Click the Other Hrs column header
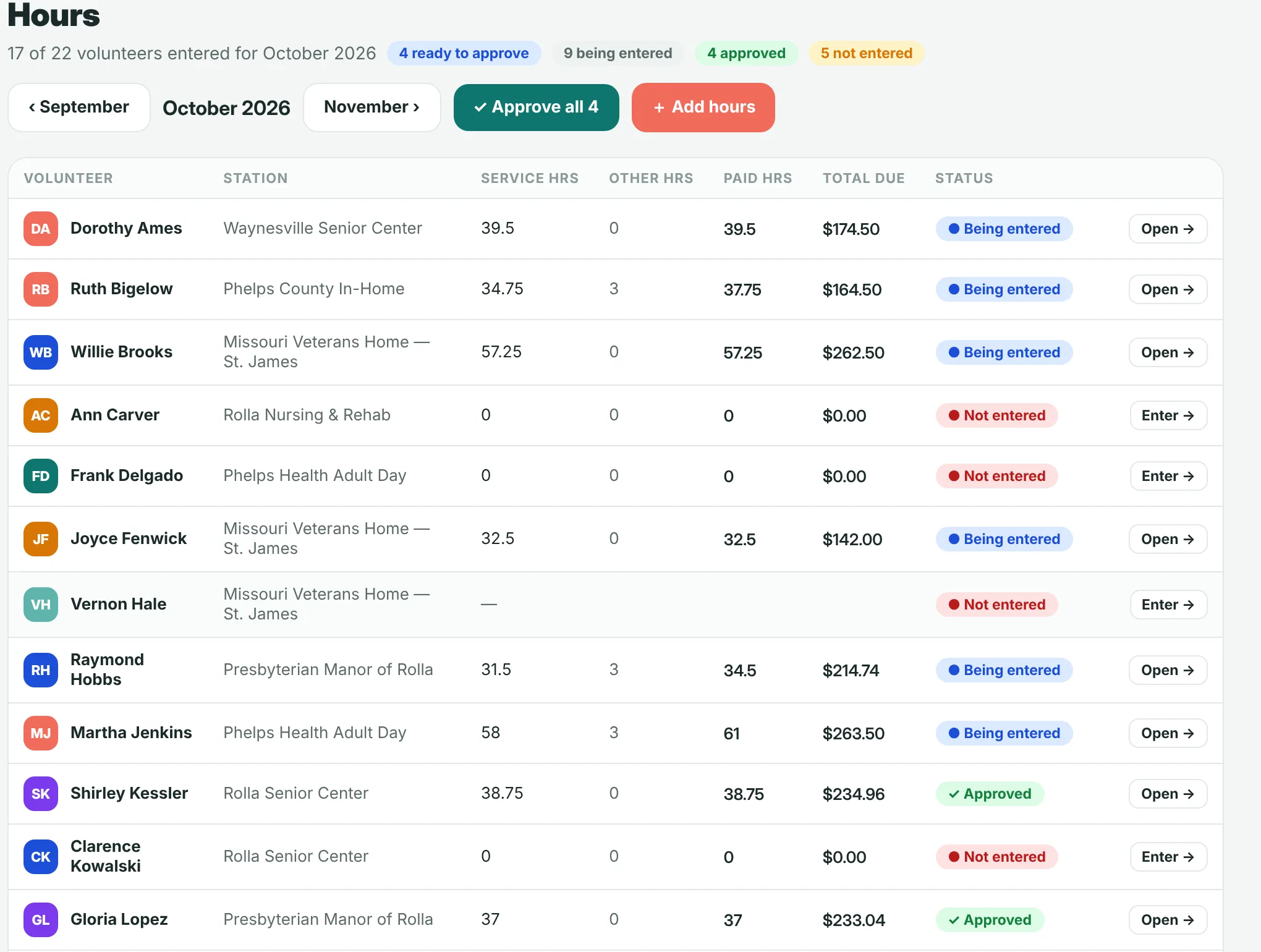The height and width of the screenshot is (952, 1261). click(651, 178)
